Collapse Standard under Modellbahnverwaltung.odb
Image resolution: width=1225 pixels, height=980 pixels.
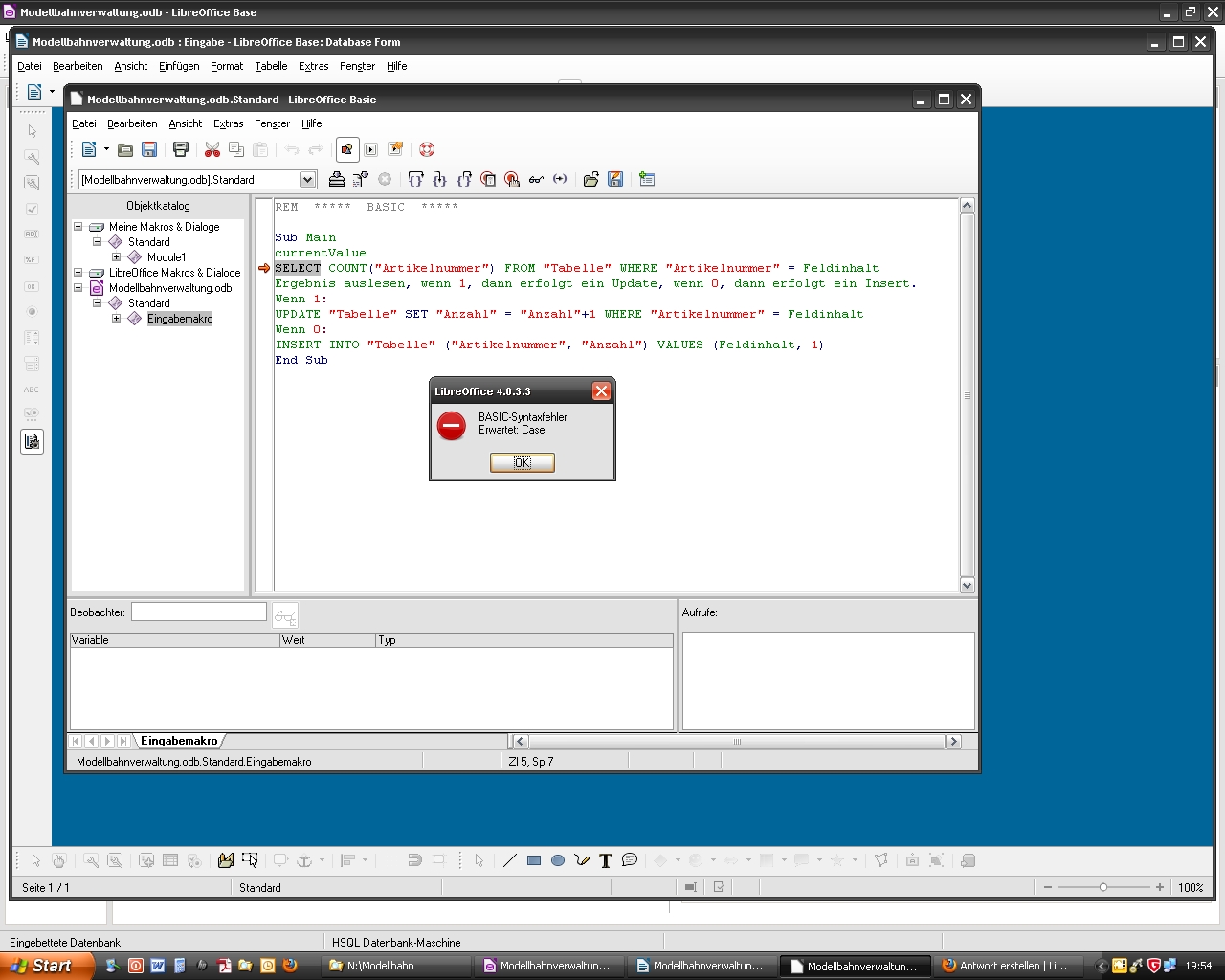point(98,303)
